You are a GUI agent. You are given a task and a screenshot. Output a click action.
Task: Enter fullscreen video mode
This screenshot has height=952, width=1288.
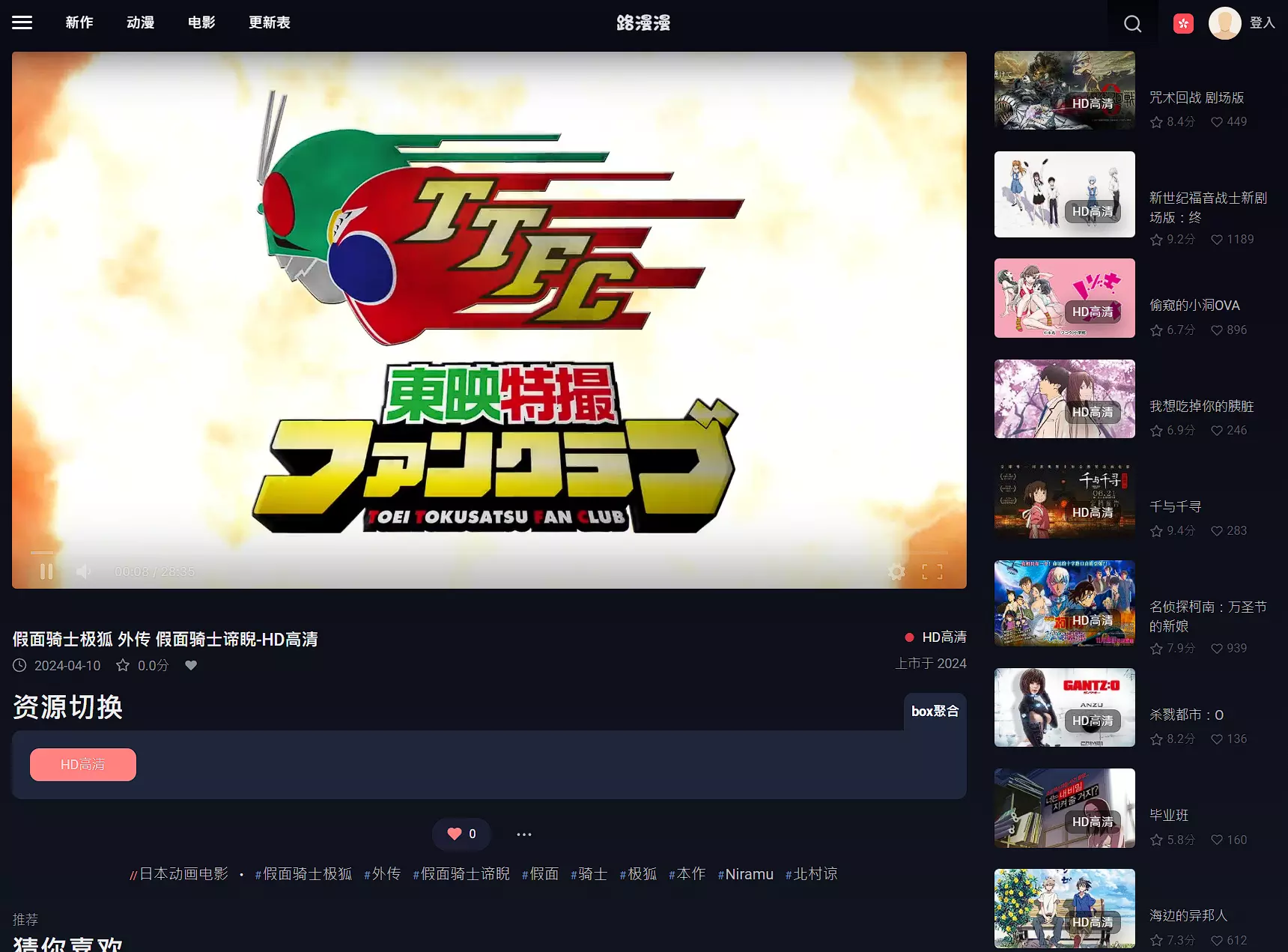932,572
